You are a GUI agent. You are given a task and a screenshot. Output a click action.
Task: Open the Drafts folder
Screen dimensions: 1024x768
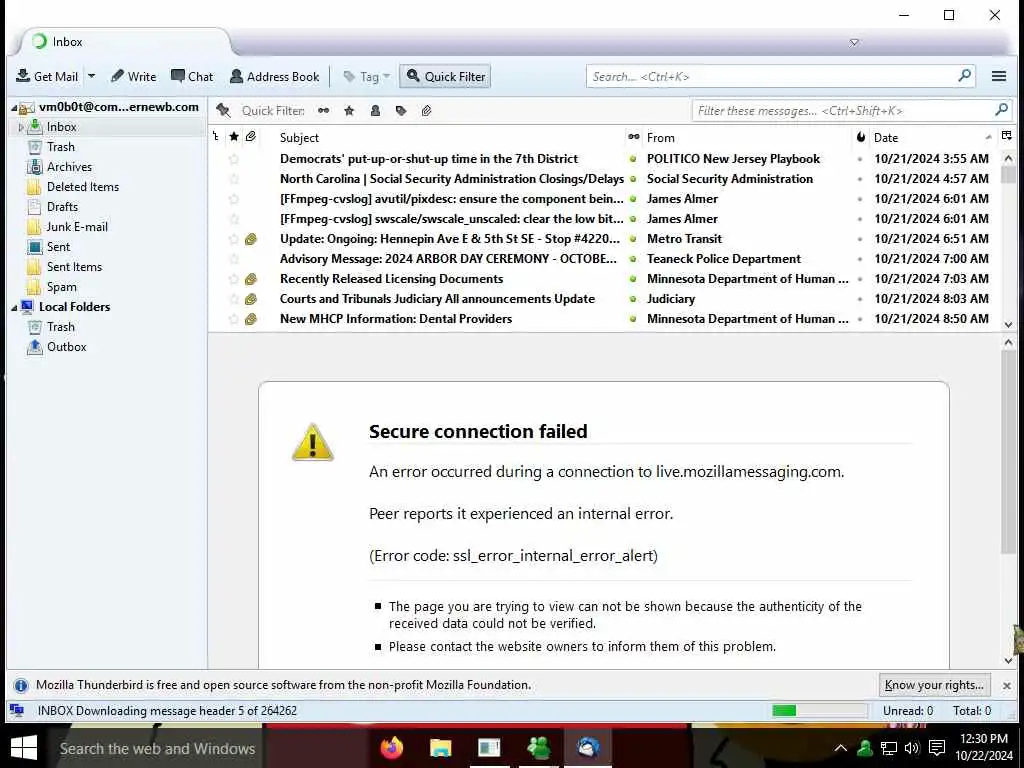(62, 206)
